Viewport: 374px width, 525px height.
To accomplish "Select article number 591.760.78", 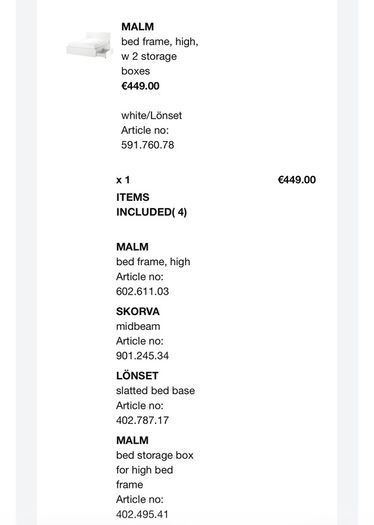I will point(148,145).
